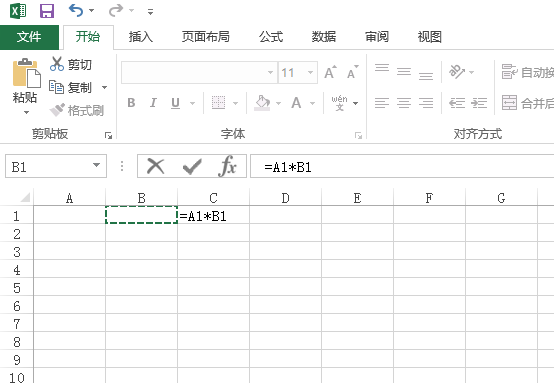Viewport: 554px width, 383px height.
Task: Select column D header
Action: tap(285, 198)
